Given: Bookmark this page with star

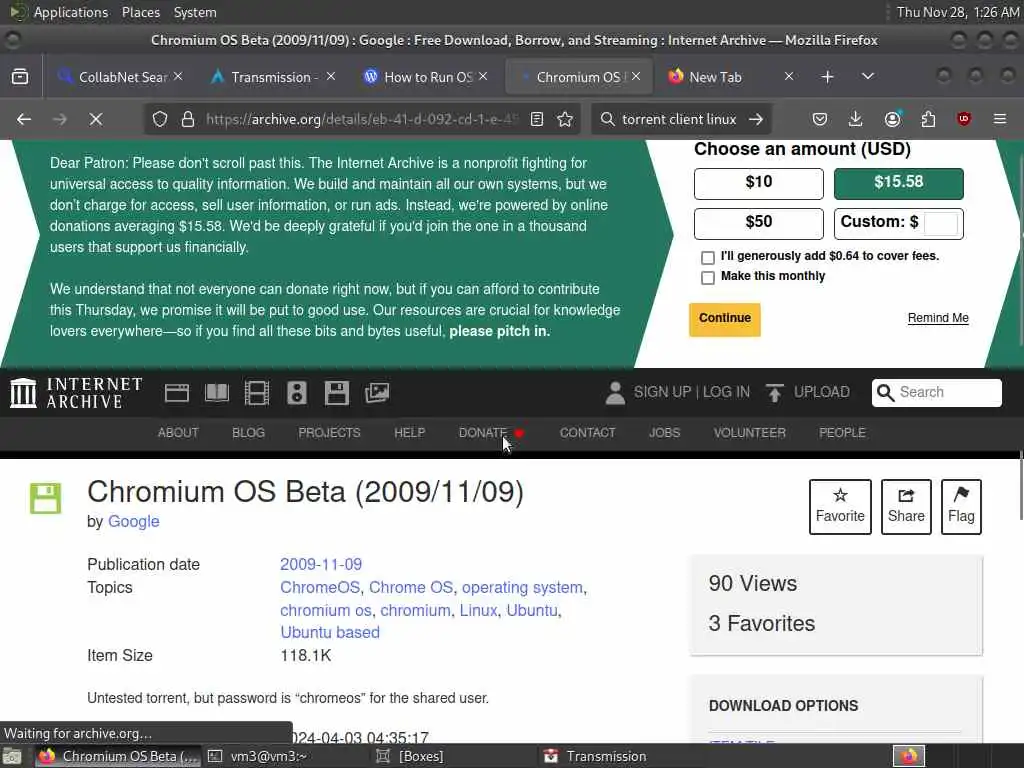Looking at the screenshot, I should pyautogui.click(x=565, y=120).
